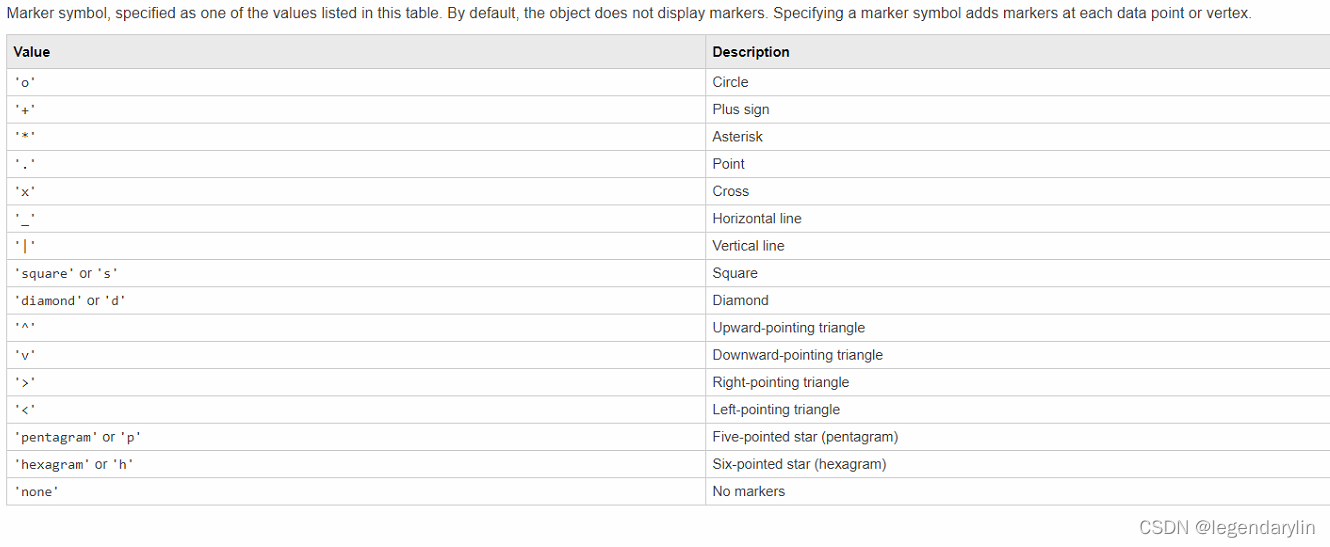Click the '*' asterisk value
The image size is (1330, 547).
[x=24, y=137]
